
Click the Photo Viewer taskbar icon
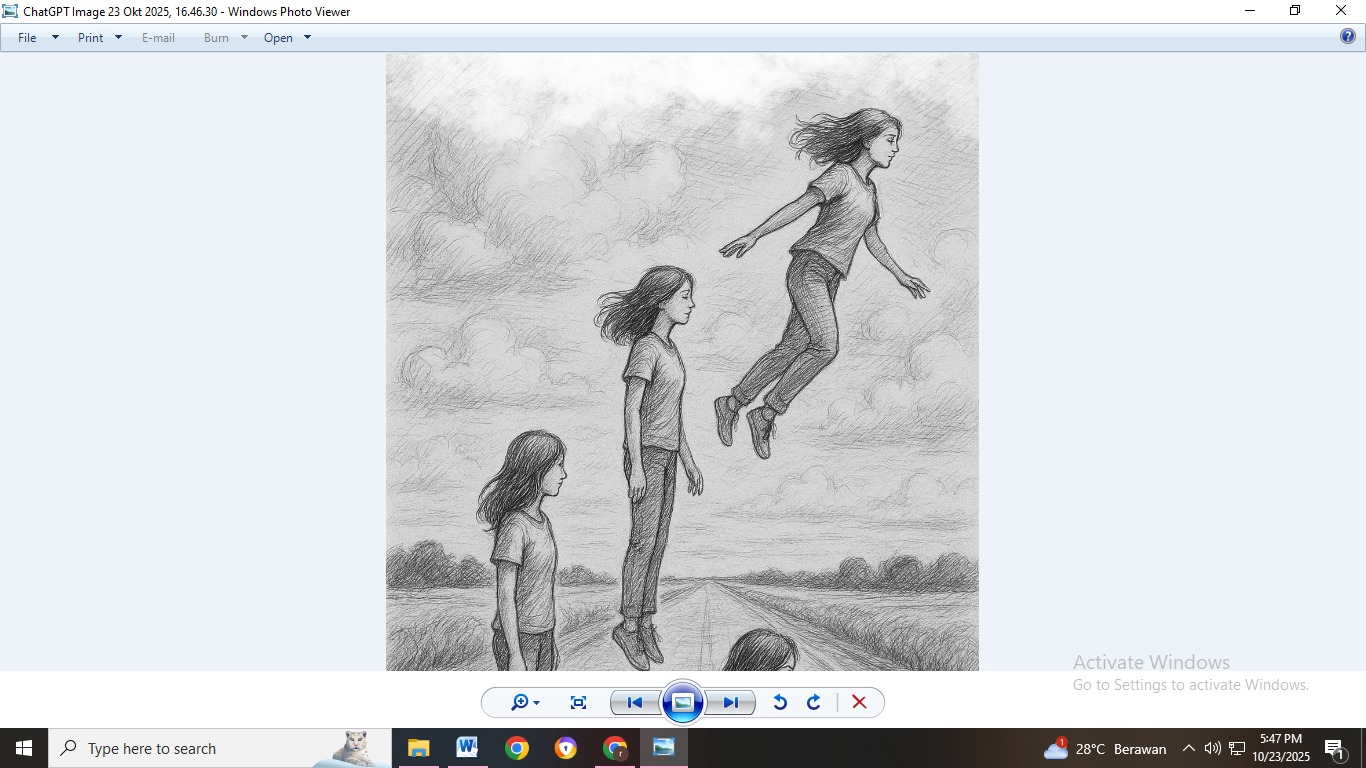coord(664,748)
